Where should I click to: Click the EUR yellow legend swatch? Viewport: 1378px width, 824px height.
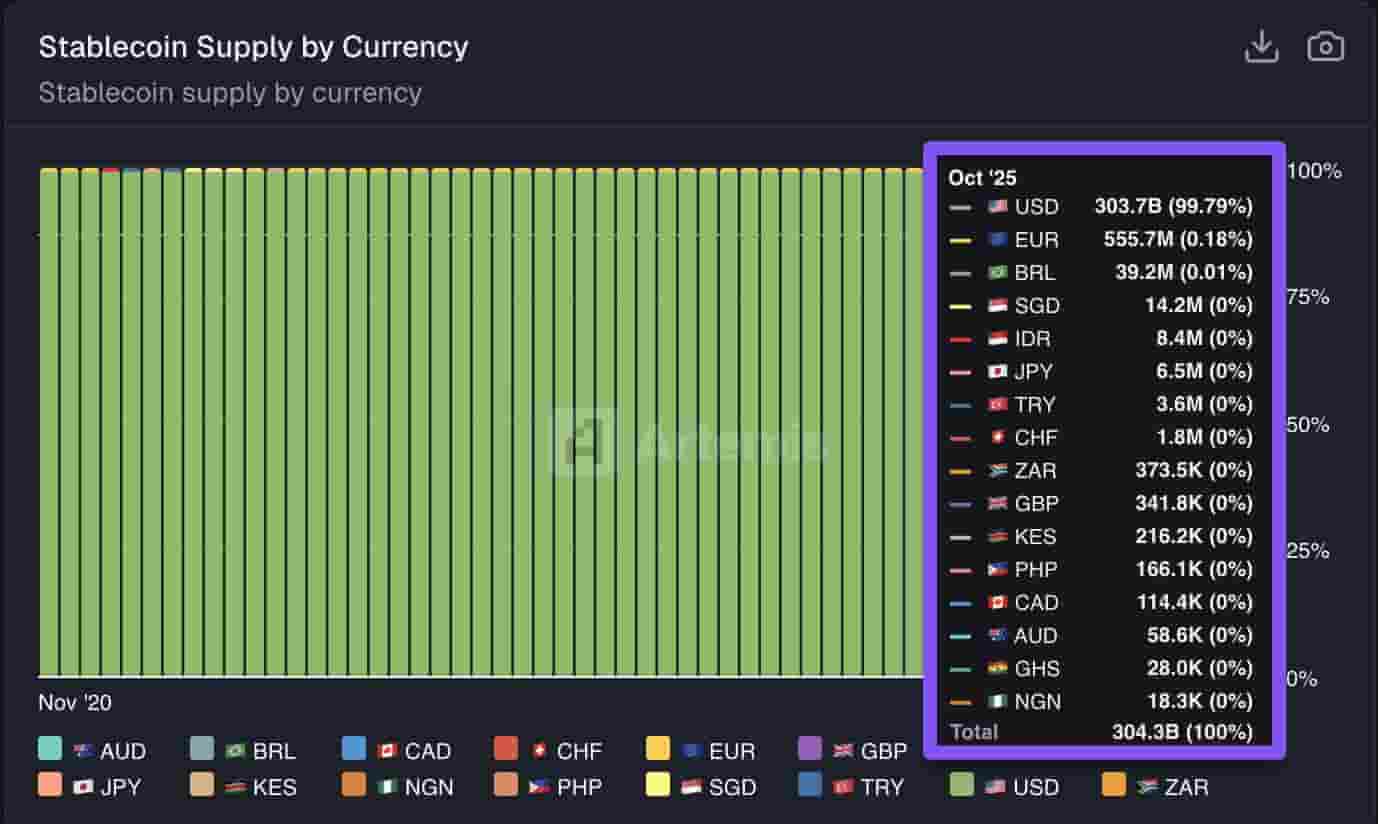pos(658,750)
